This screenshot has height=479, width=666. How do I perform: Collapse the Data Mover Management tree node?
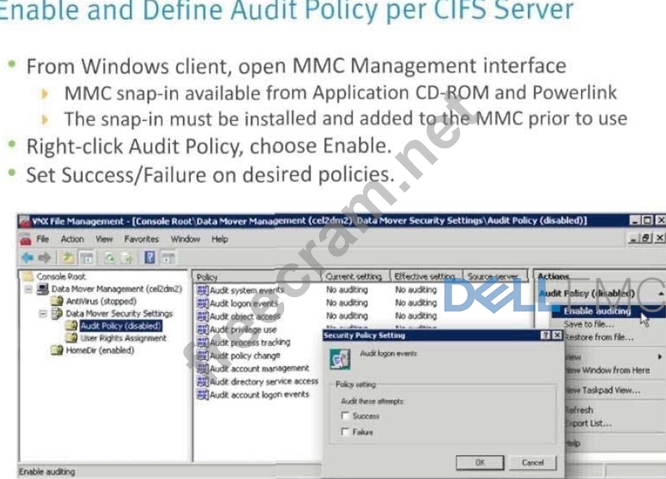28,290
